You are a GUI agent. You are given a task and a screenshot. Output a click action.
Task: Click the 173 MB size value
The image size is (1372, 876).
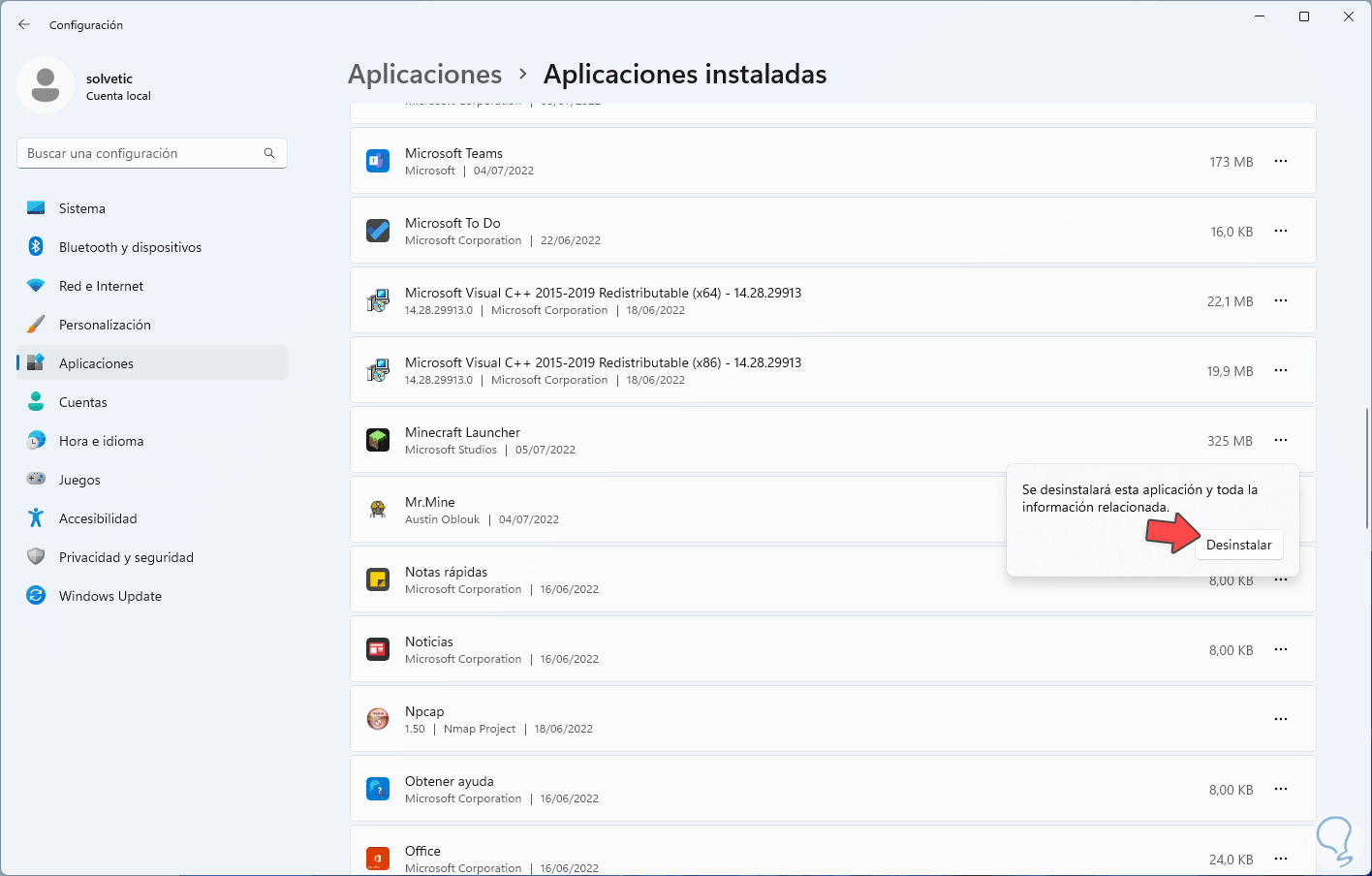click(x=1231, y=162)
